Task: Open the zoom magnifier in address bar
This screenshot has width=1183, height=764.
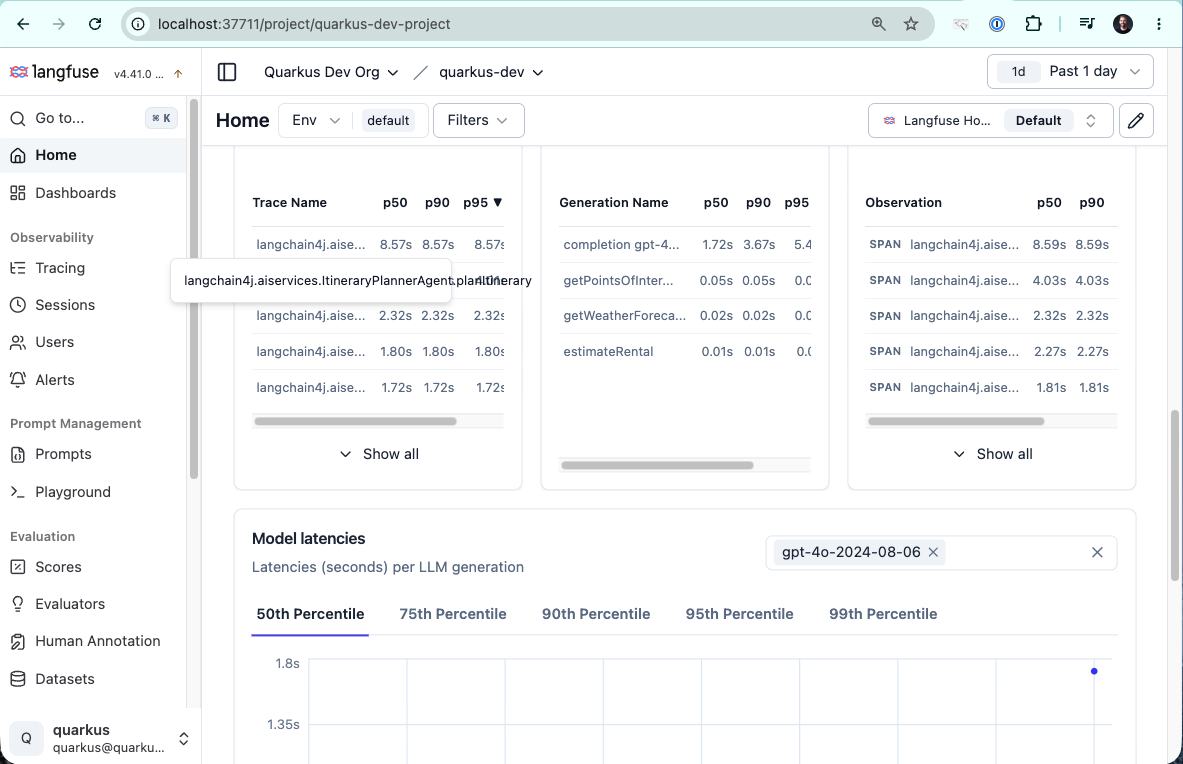Action: pos(878,24)
